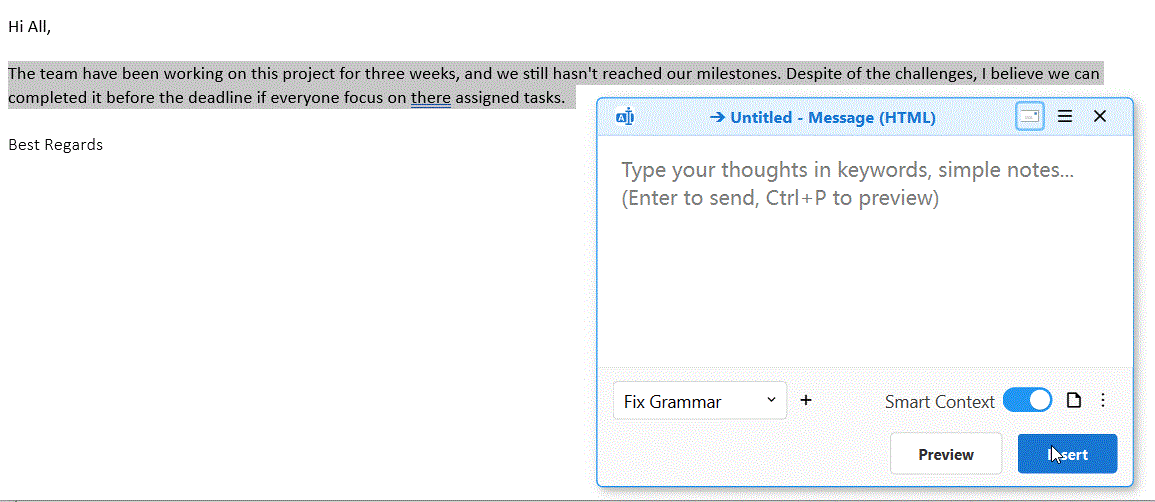Click the "Best Regards" line
This screenshot has width=1155, height=502.
click(55, 144)
